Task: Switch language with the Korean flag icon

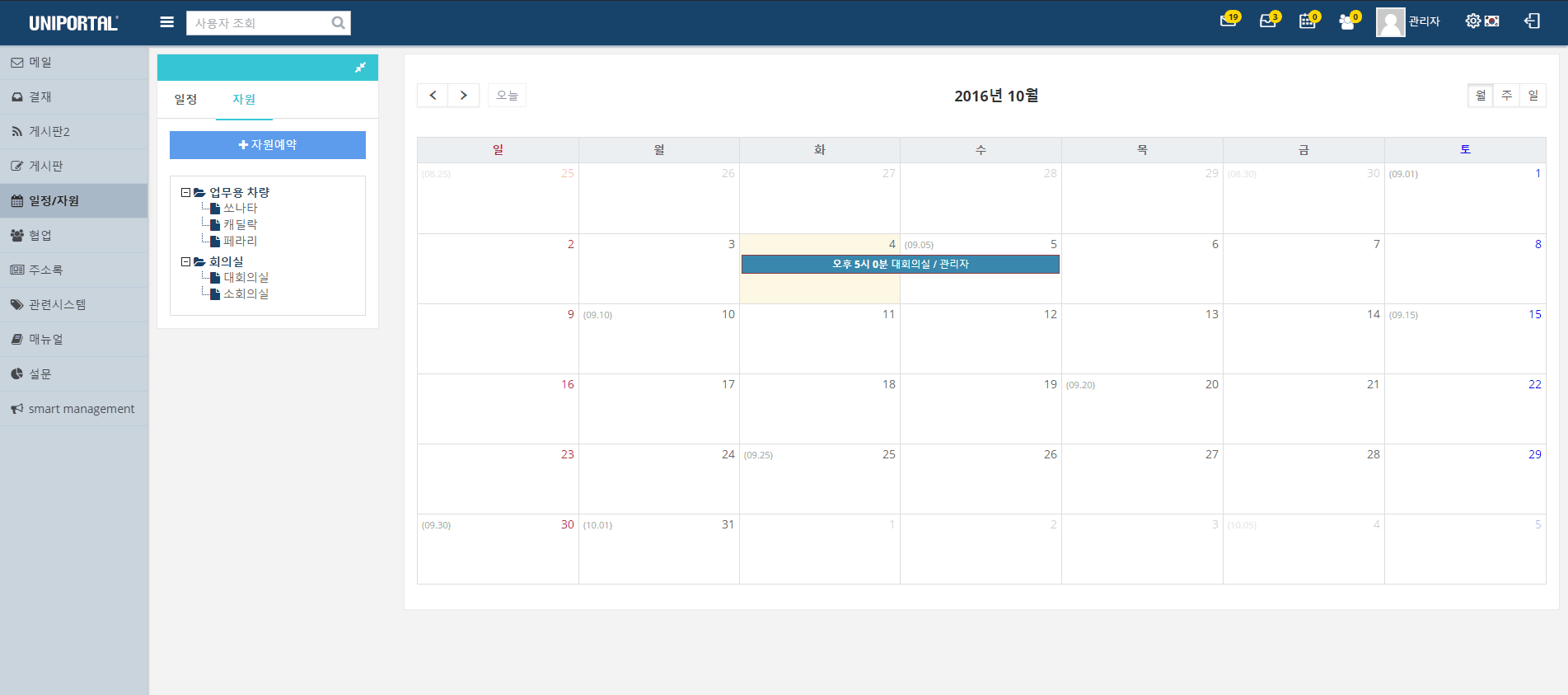Action: [1491, 21]
